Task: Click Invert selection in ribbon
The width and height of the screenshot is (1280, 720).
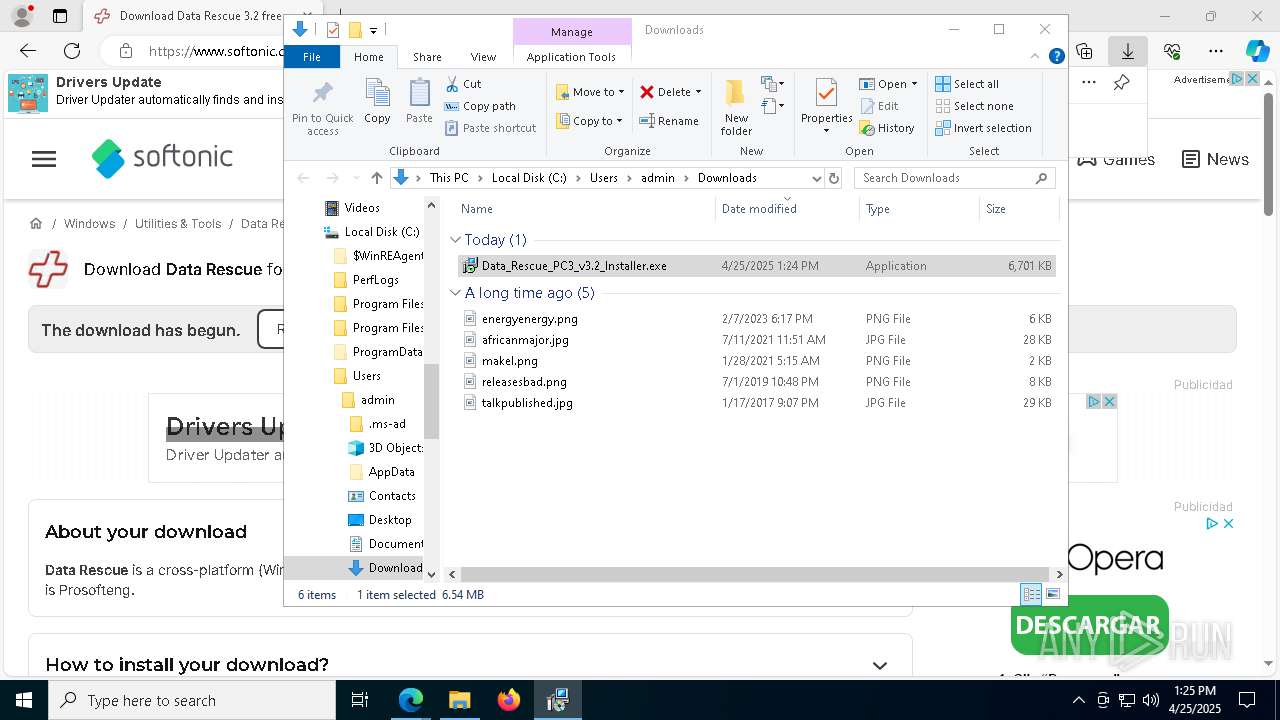Action: (983, 128)
